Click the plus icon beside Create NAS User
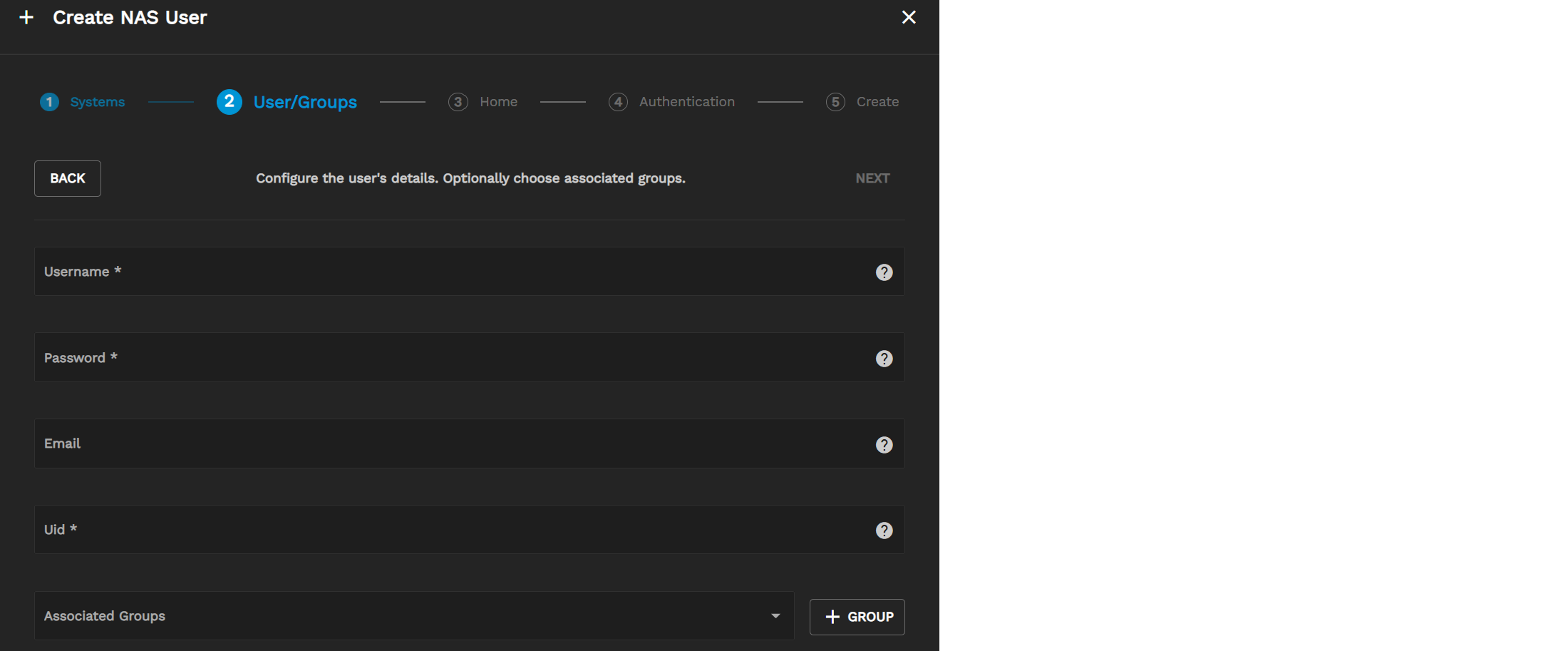1568x651 pixels. [26, 17]
